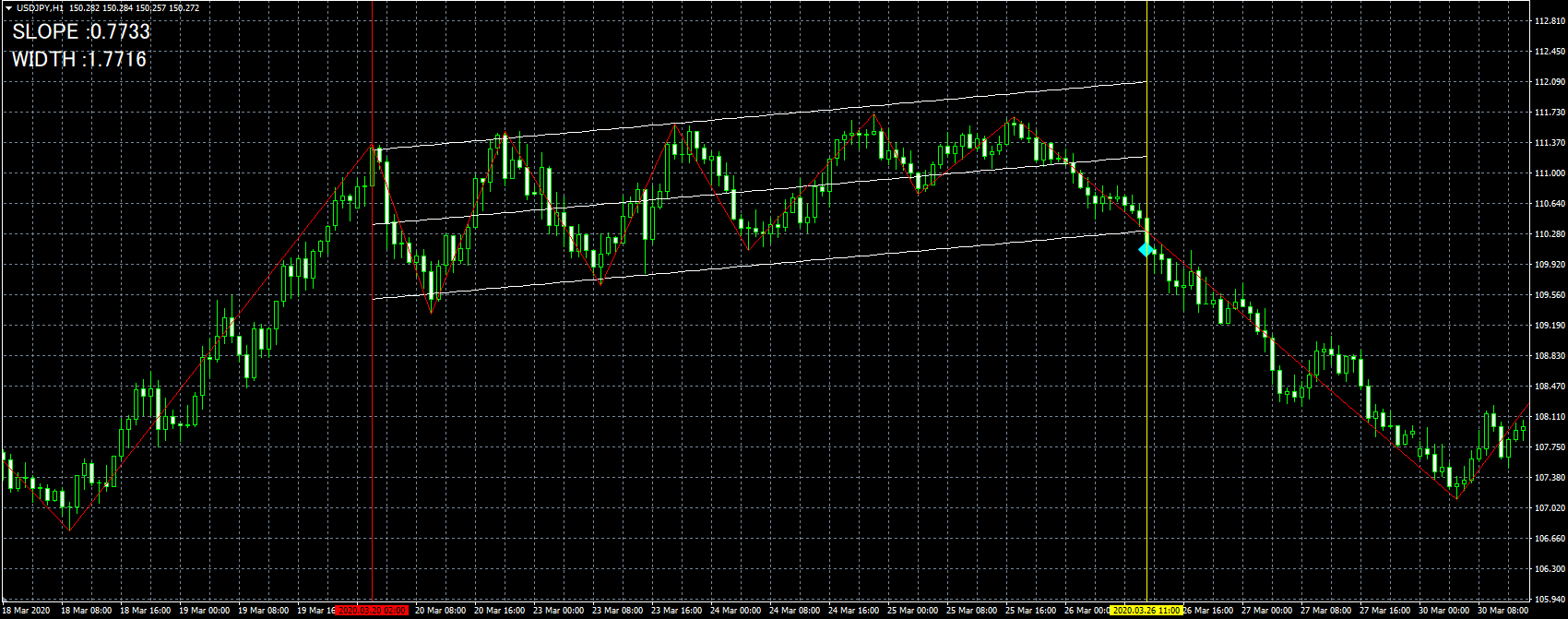
Task: Click the 112.810 price label on the axis
Action: pyautogui.click(x=1549, y=21)
